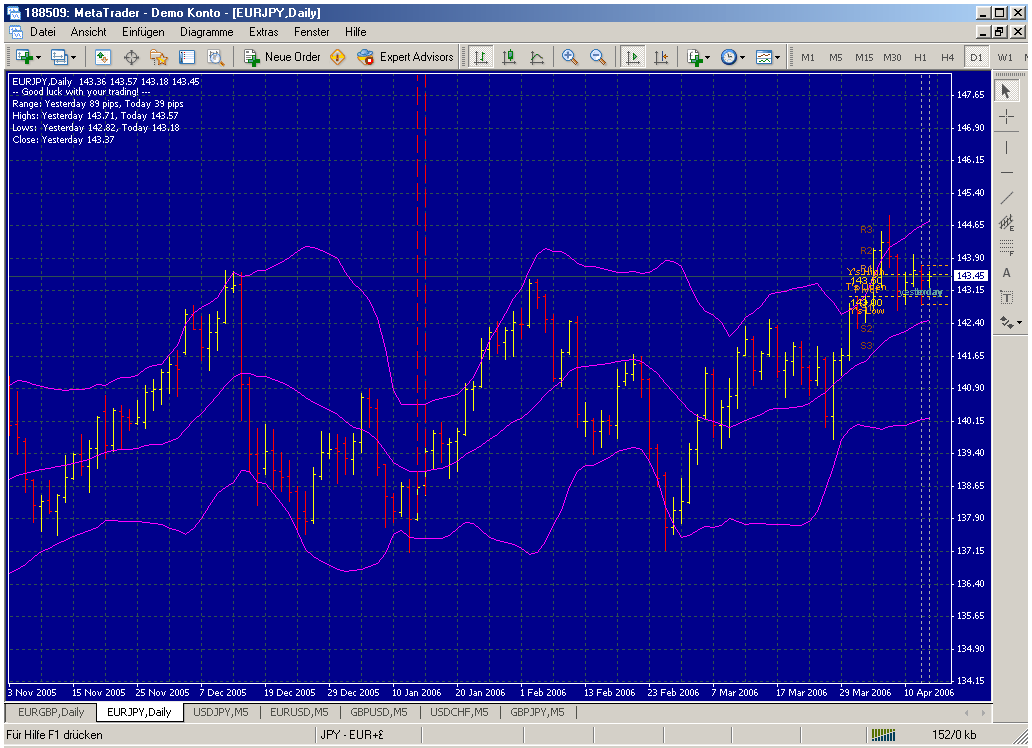Open the Terminal panel icon
Viewport: 1032px width, 748px height.
tap(187, 57)
